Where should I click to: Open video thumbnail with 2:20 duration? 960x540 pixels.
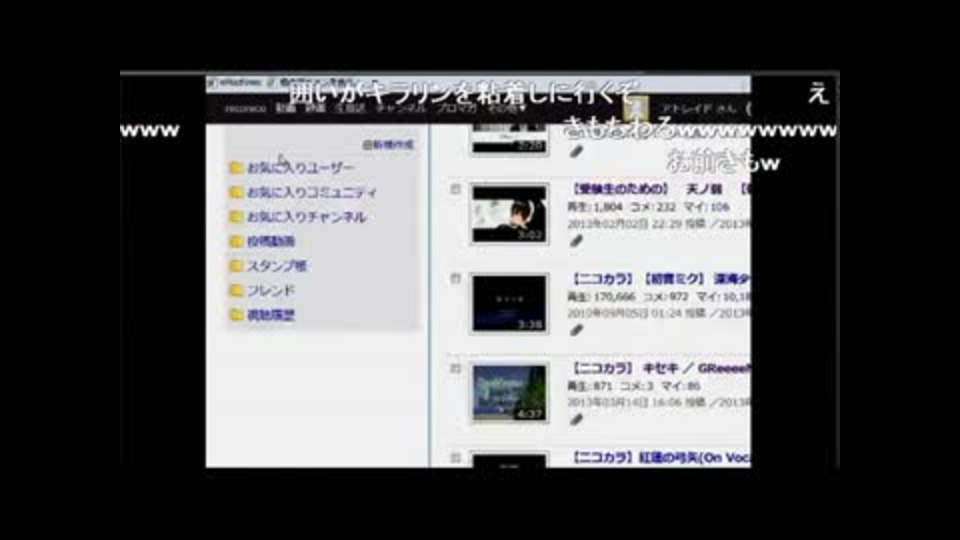(509, 140)
